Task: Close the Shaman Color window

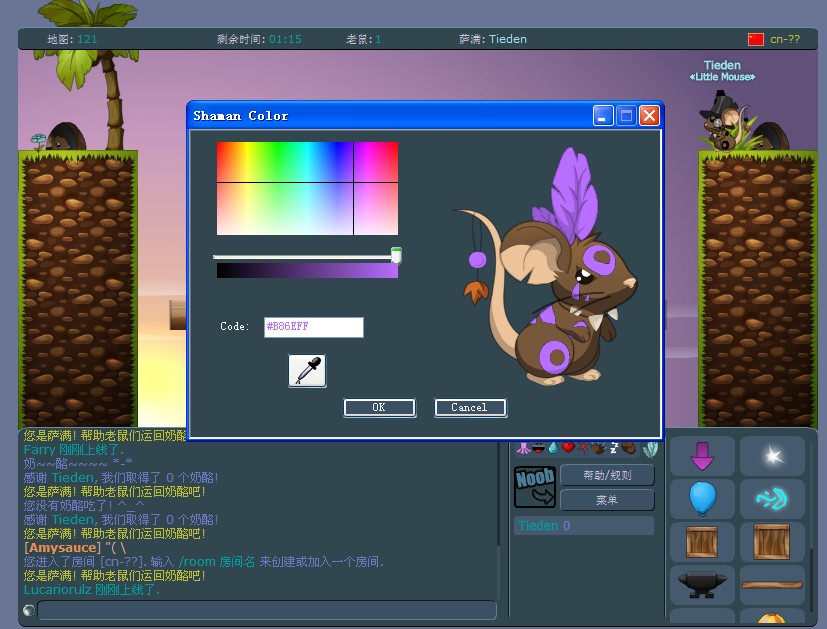Action: click(649, 115)
